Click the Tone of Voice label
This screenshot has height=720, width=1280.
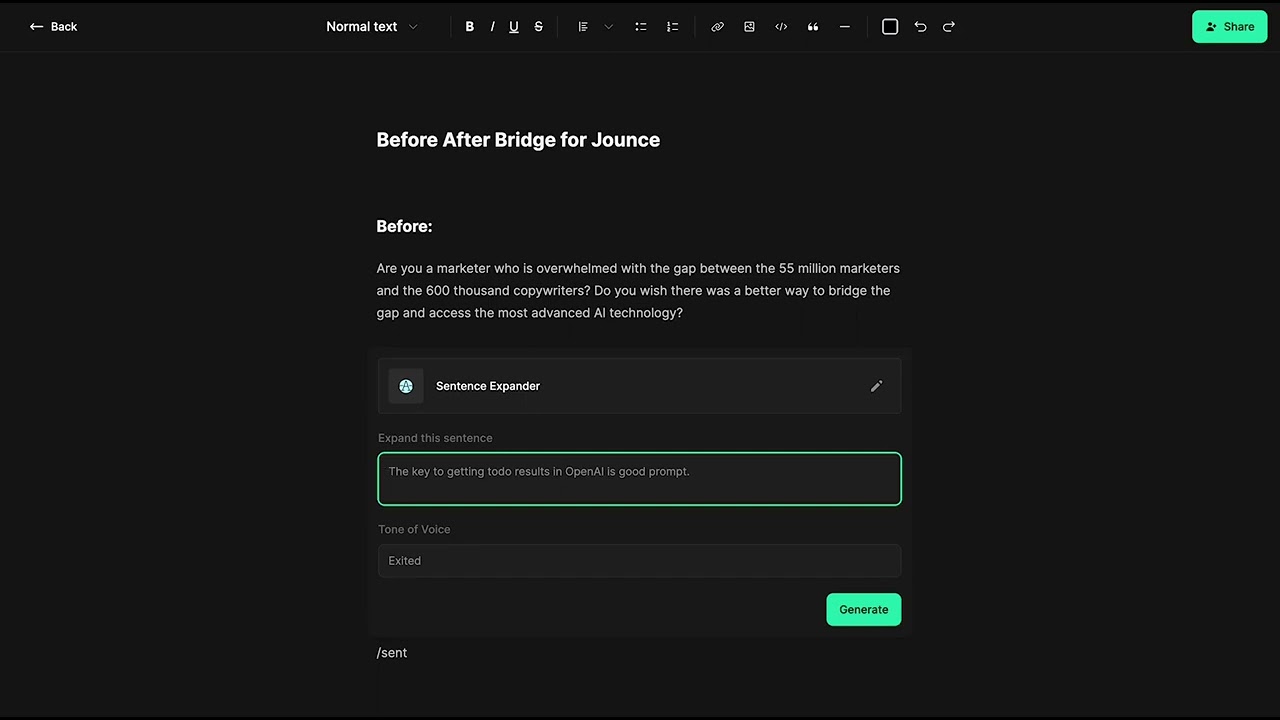coord(414,529)
